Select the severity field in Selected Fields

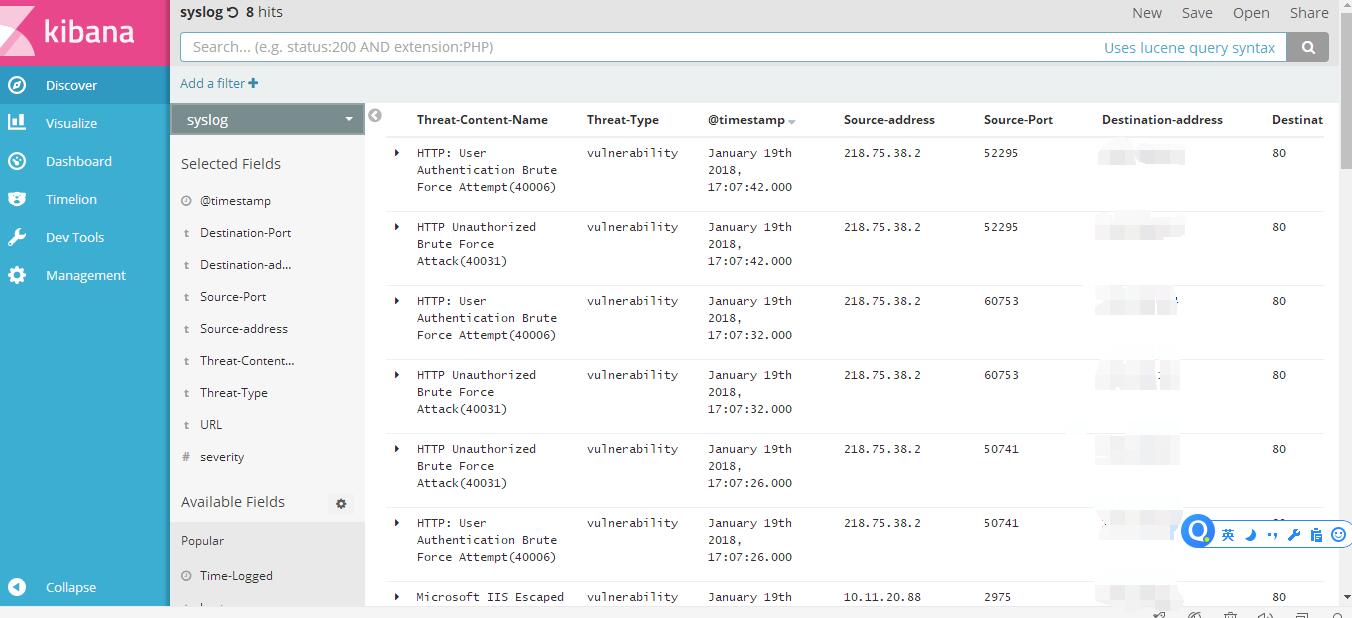point(222,457)
